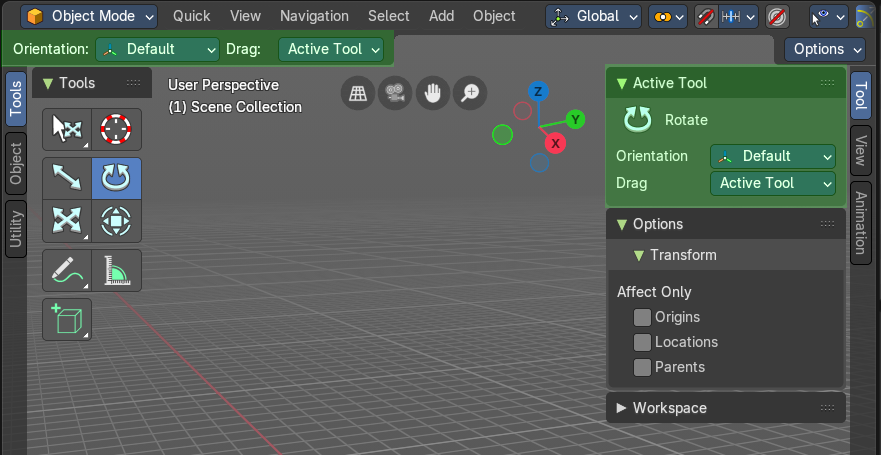Select the Move tool
The height and width of the screenshot is (455, 881).
coord(67,179)
